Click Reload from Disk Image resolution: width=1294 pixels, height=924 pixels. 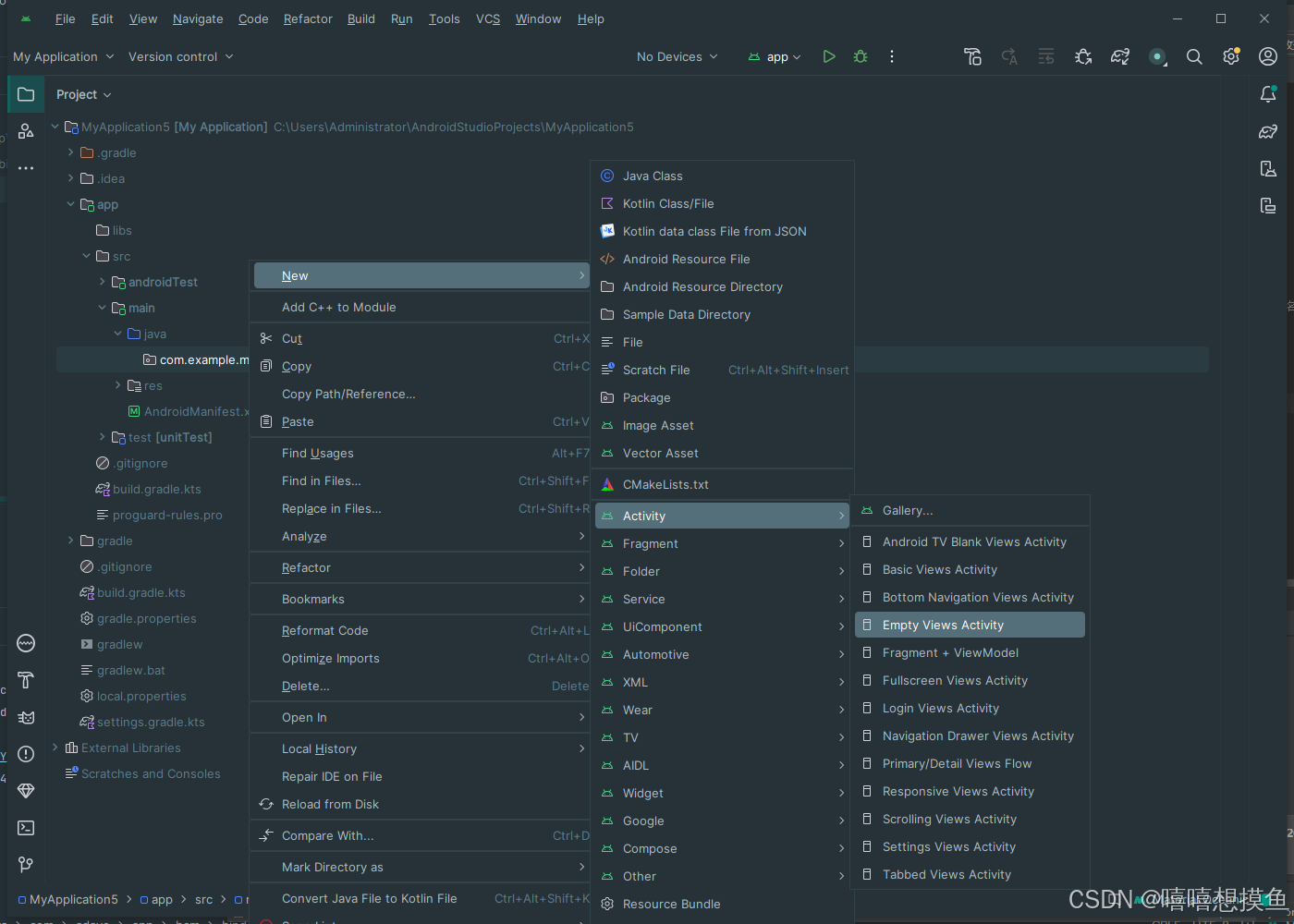coord(421,804)
